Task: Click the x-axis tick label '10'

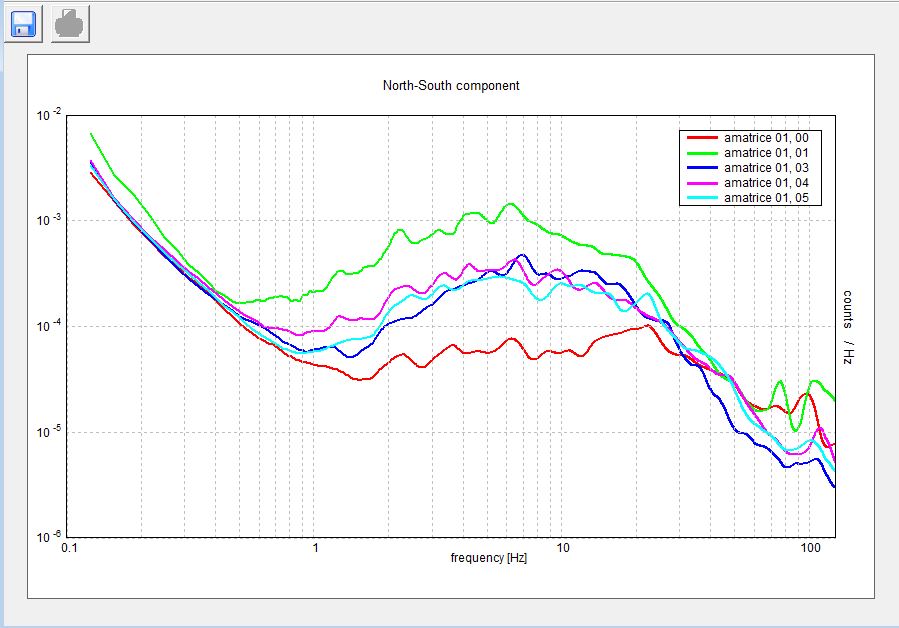Action: point(562,549)
